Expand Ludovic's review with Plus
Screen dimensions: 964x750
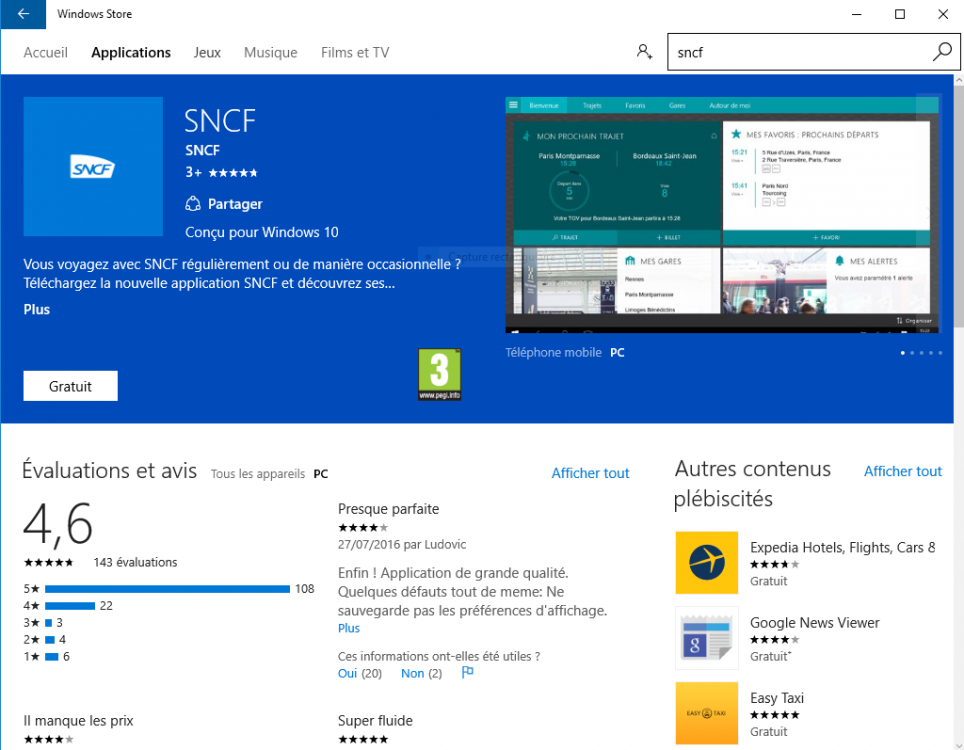coord(349,628)
